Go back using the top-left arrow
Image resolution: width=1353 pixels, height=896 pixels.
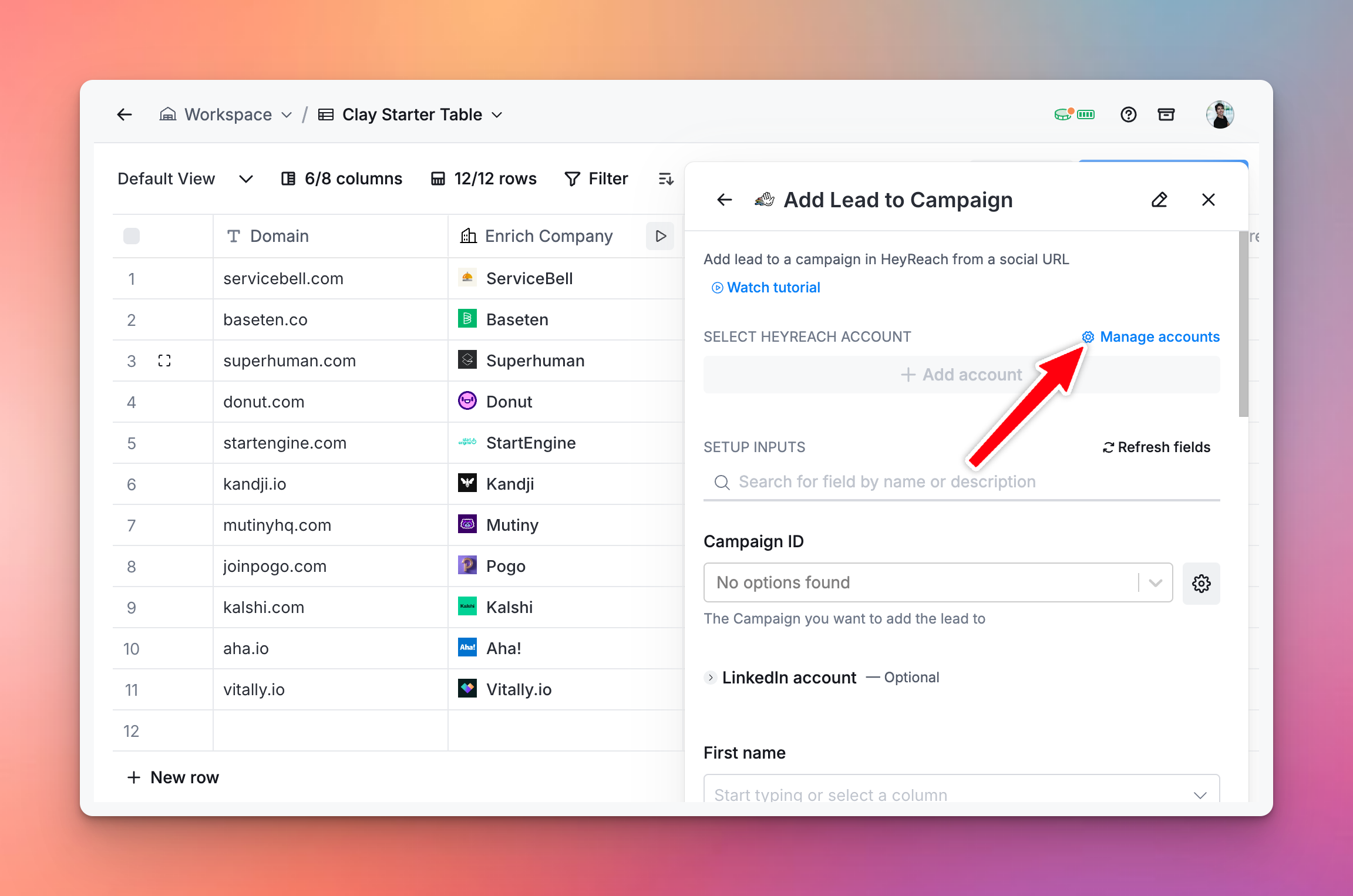(x=124, y=114)
